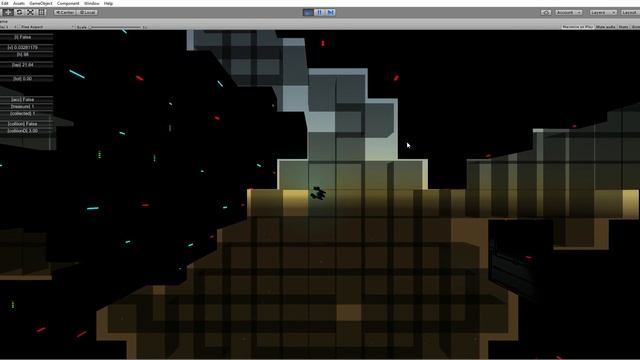The height and width of the screenshot is (360, 640).
Task: Open the Free Aspect dropdown
Action: click(46, 27)
